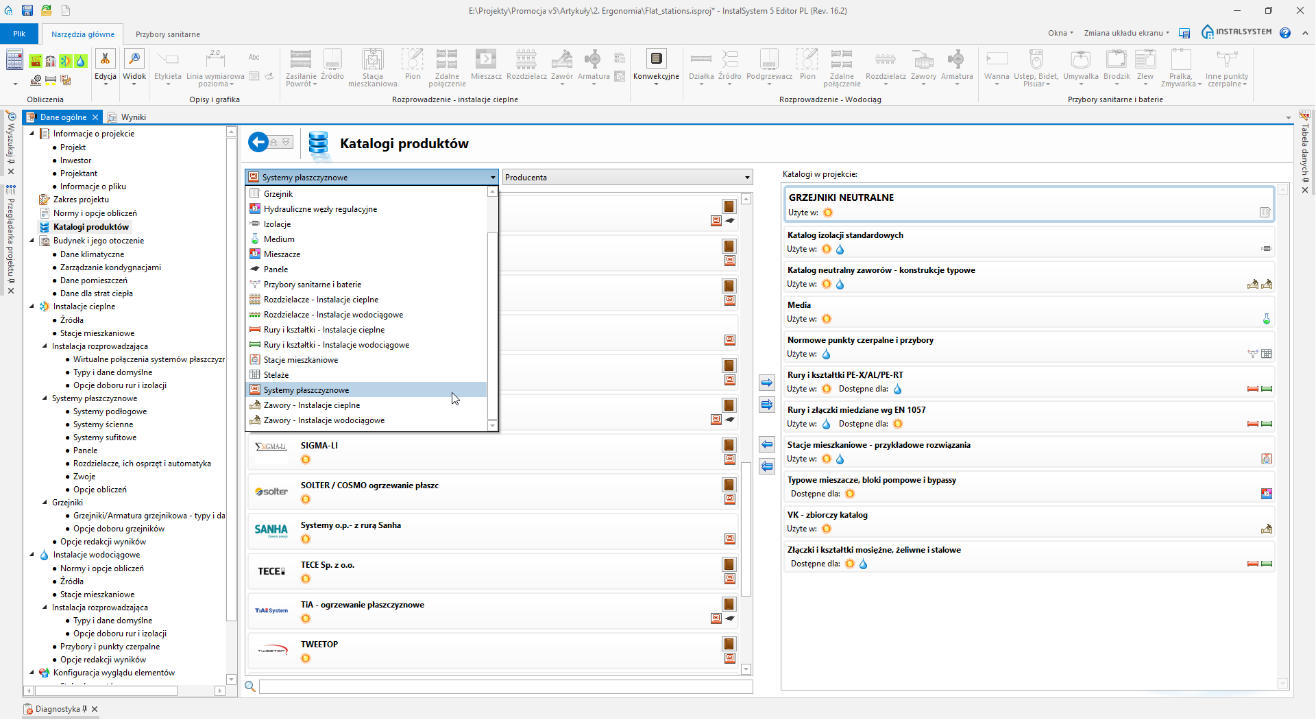Click the SANHA catalog logo

click(x=271, y=530)
